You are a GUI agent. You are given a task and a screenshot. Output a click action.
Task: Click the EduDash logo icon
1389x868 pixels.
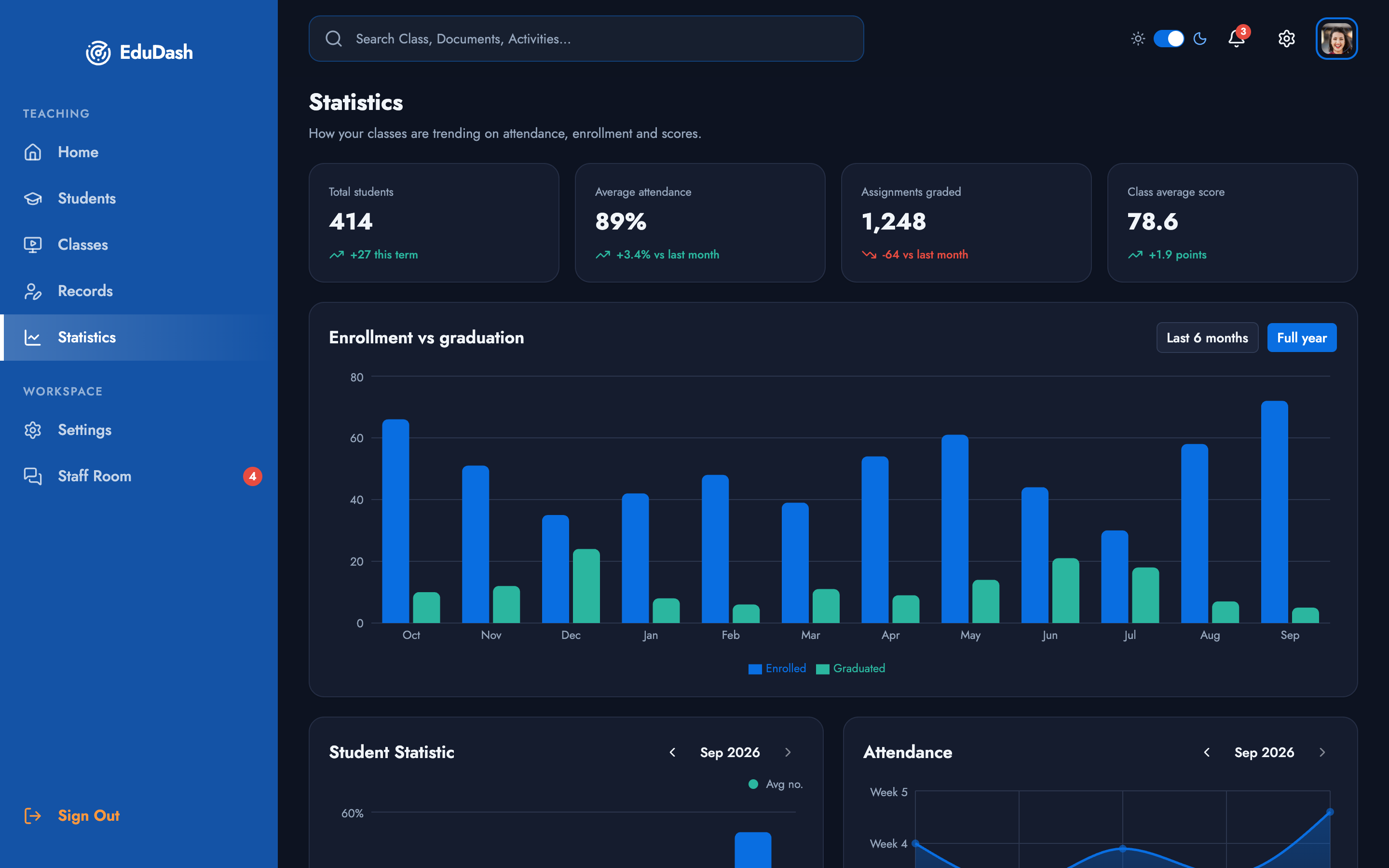tap(98, 53)
